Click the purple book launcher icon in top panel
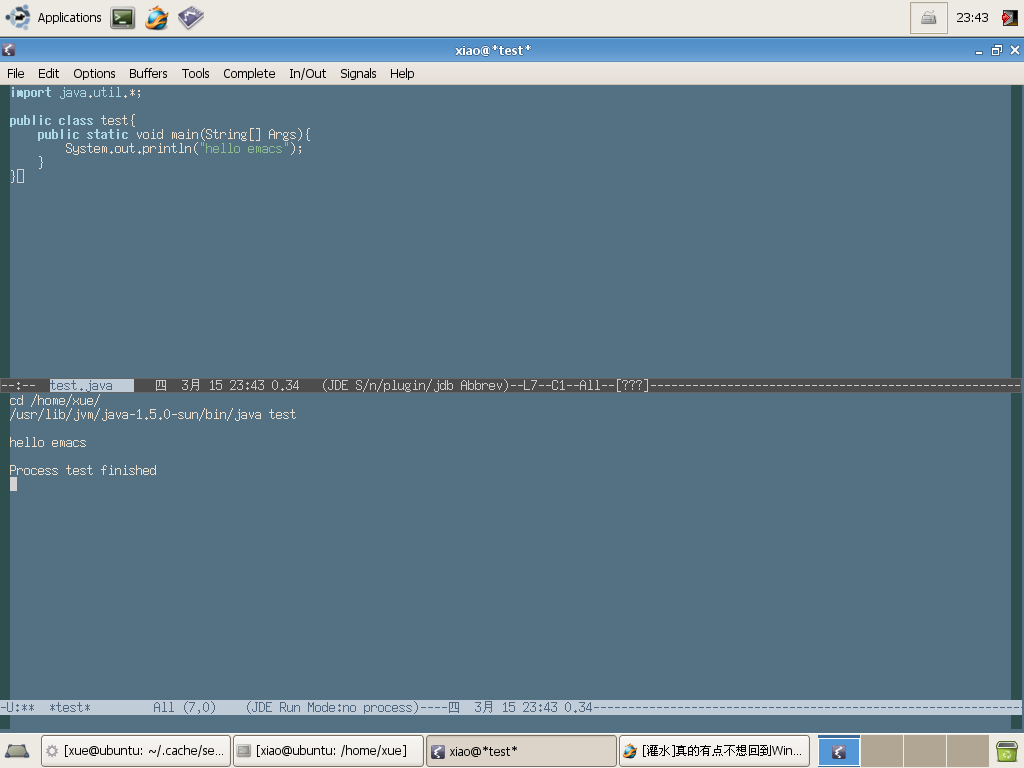The width and height of the screenshot is (1024, 768). [x=191, y=18]
